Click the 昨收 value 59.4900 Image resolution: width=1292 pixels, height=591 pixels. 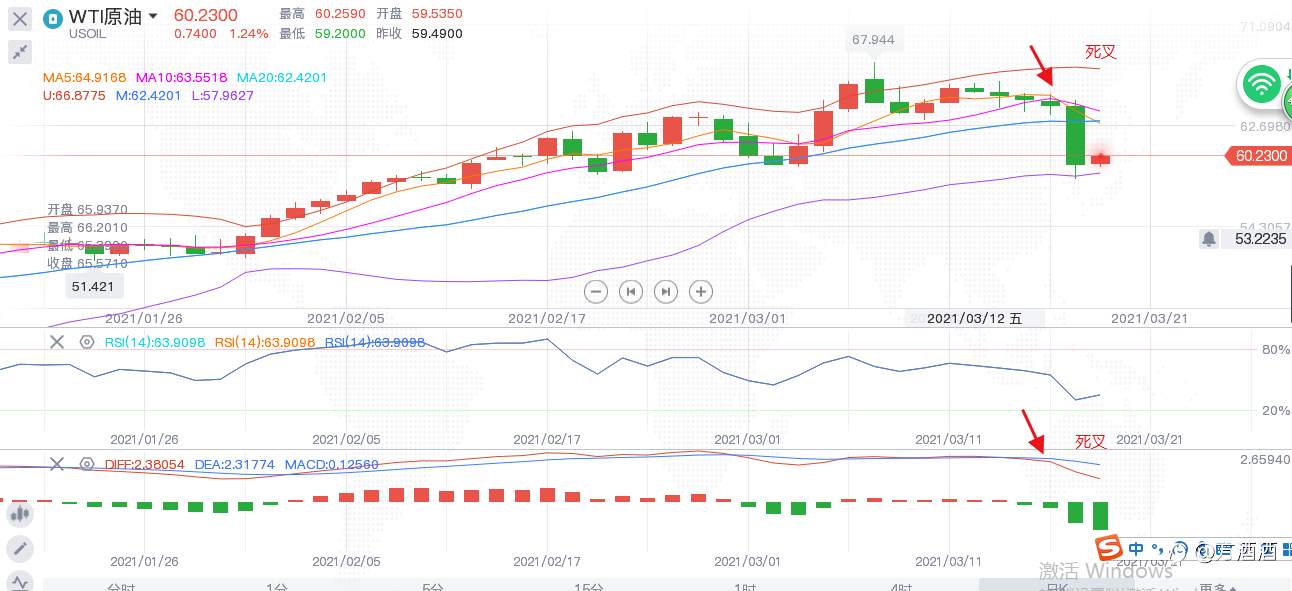[436, 34]
